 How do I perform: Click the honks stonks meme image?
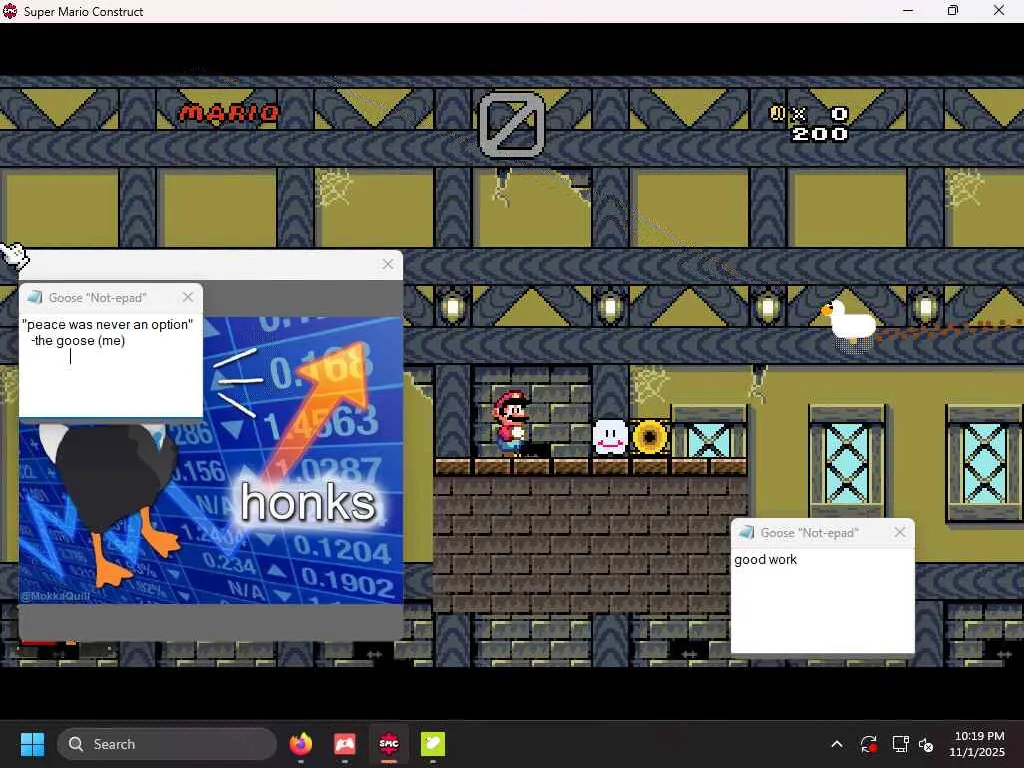point(212,460)
